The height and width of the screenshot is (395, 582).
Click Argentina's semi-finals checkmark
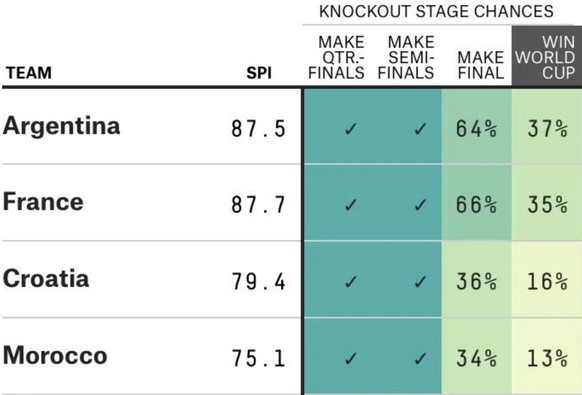coord(420,129)
